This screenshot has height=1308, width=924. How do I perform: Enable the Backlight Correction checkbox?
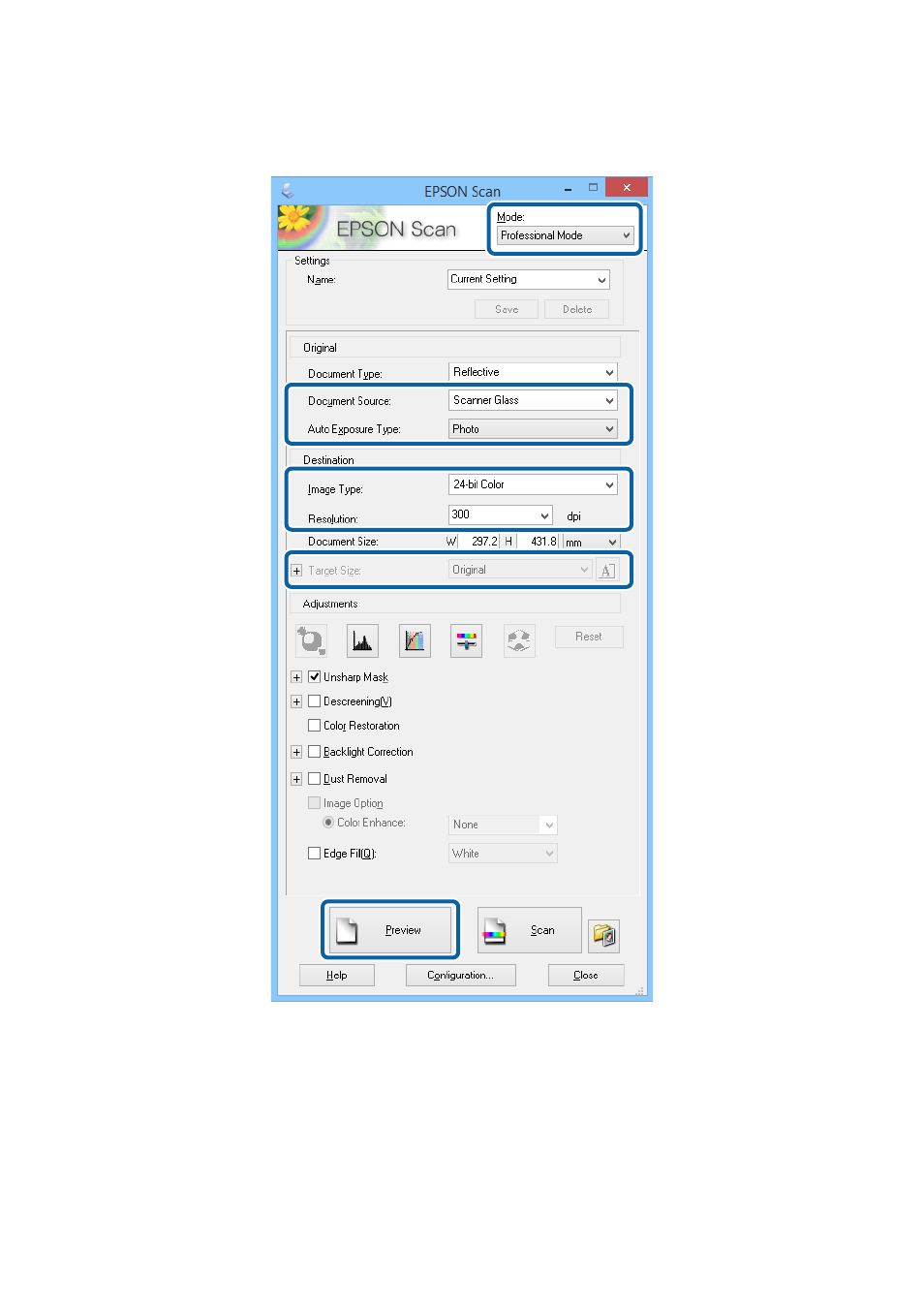314,751
